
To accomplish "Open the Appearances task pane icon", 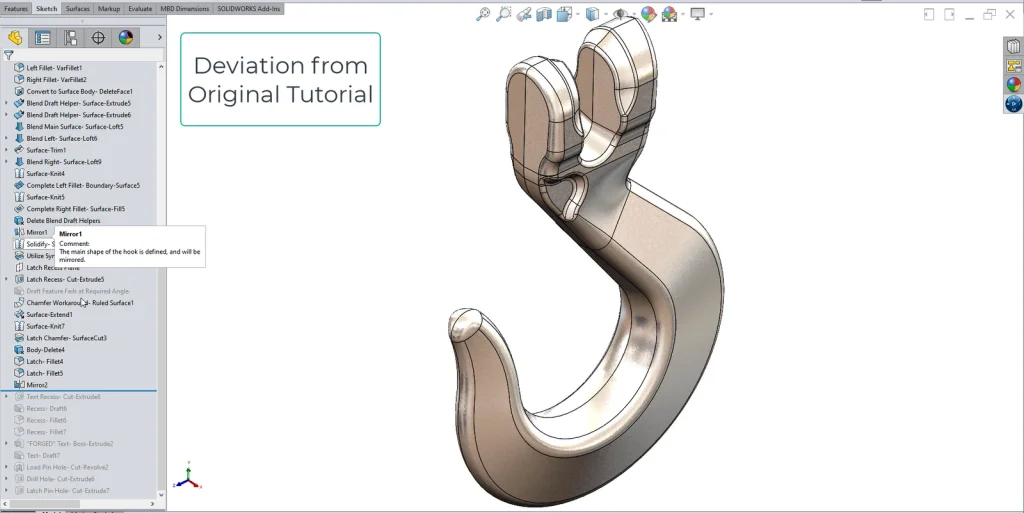I will click(x=1013, y=85).
